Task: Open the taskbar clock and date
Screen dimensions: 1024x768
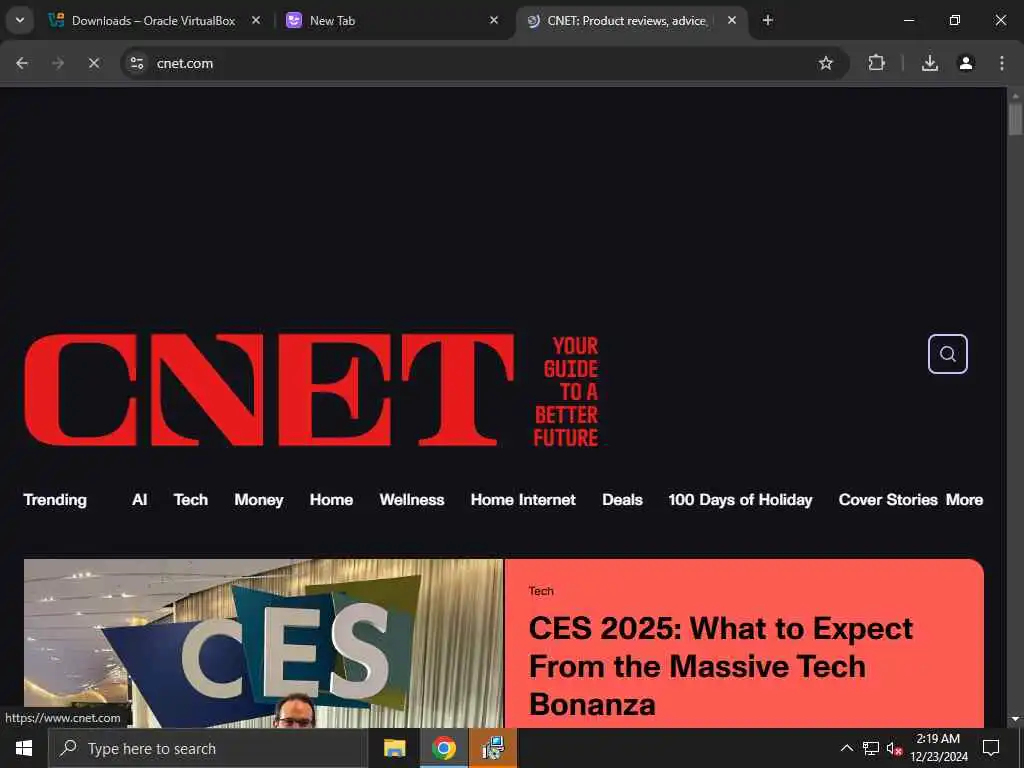Action: click(x=939, y=748)
